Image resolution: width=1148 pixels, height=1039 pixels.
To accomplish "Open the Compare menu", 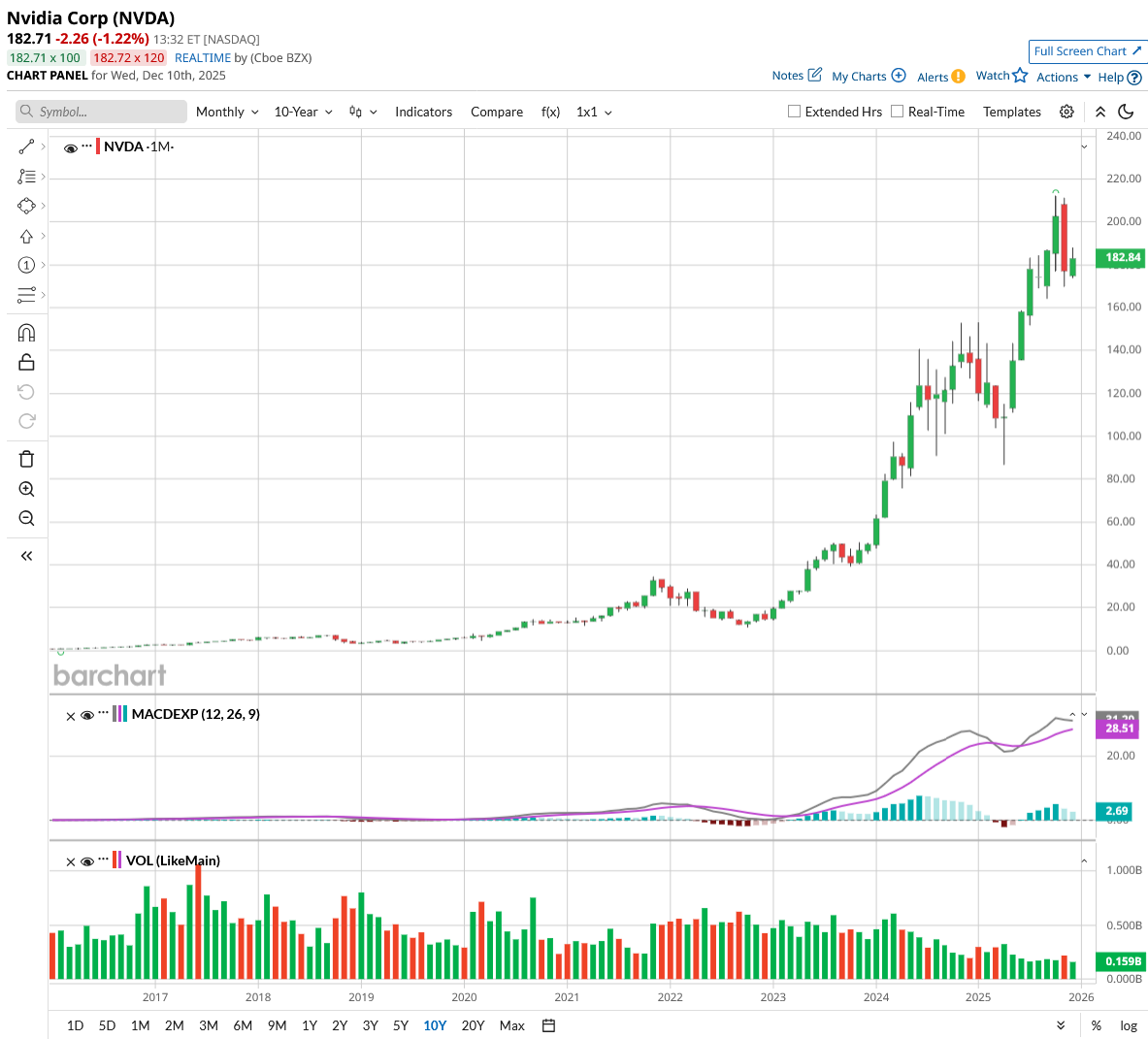I will (x=497, y=112).
